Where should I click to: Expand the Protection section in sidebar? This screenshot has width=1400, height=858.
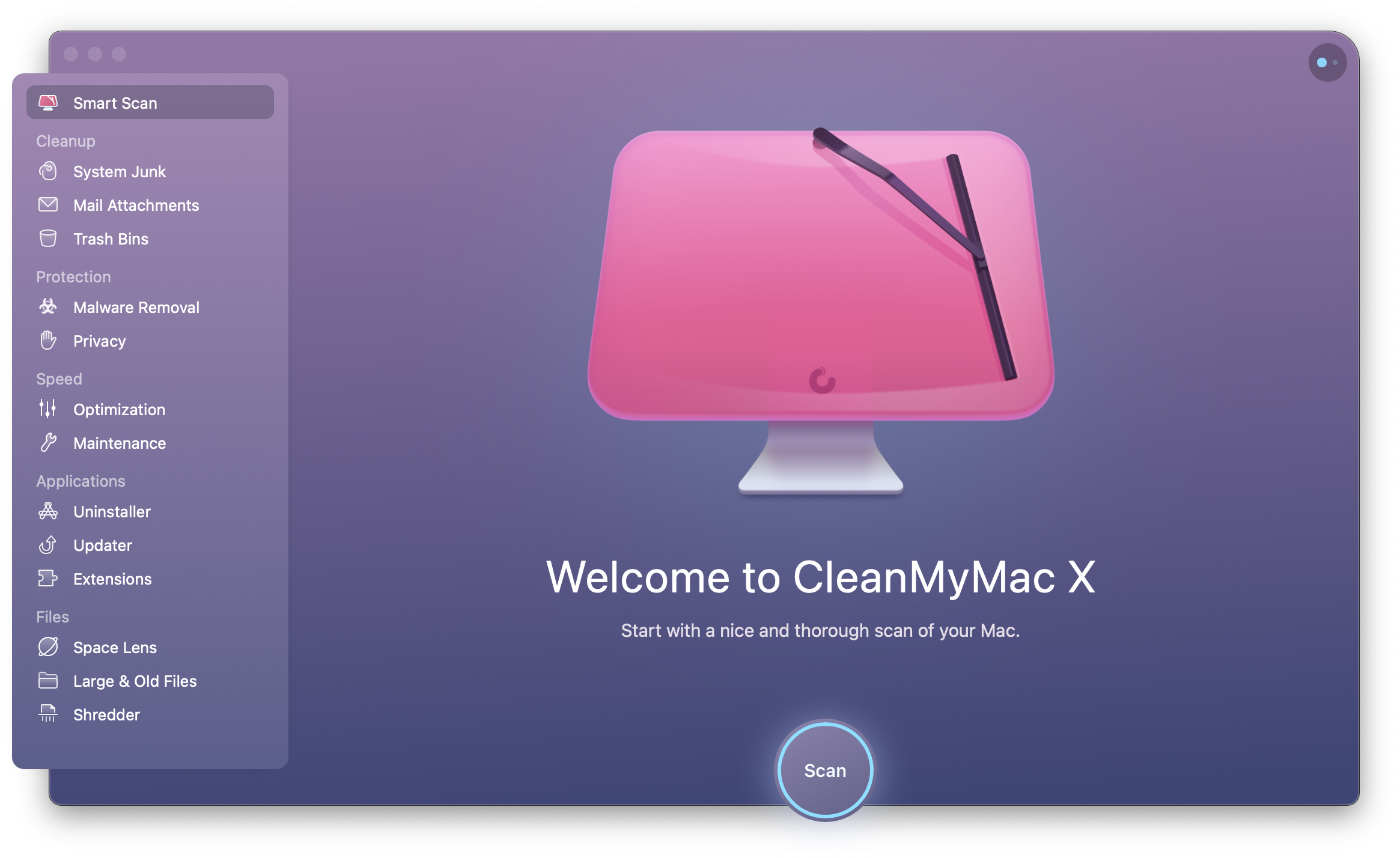click(71, 276)
